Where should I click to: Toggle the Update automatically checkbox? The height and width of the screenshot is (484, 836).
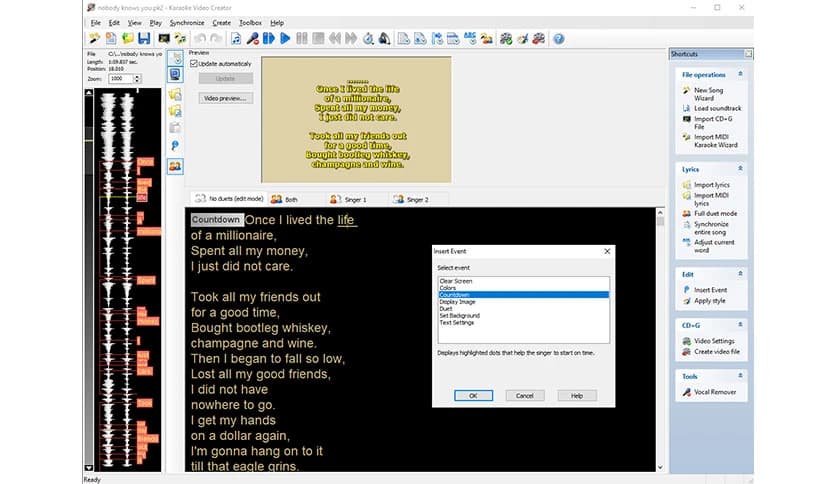tap(194, 63)
